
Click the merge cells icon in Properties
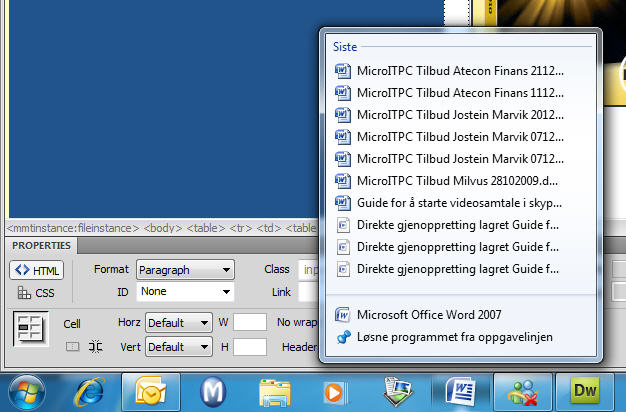[x=72, y=346]
